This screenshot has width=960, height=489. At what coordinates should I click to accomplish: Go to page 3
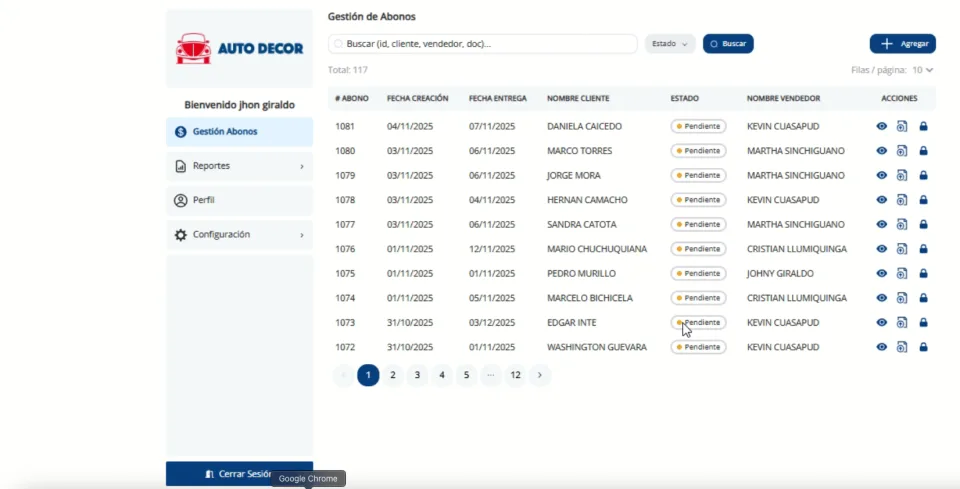click(417, 375)
